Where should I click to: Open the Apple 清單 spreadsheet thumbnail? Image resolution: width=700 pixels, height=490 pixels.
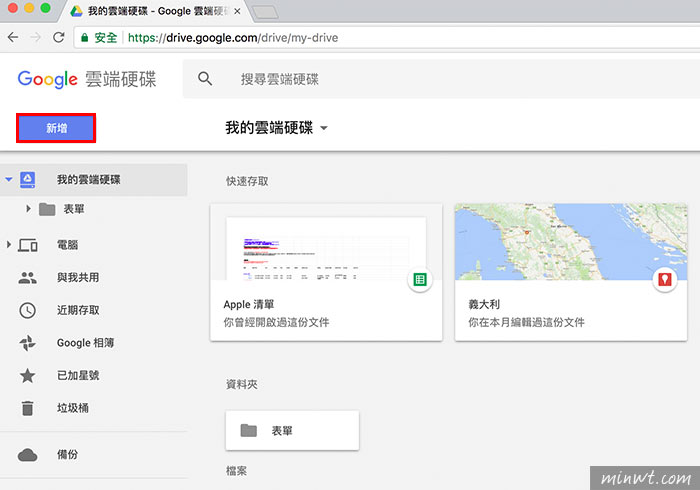pos(326,242)
